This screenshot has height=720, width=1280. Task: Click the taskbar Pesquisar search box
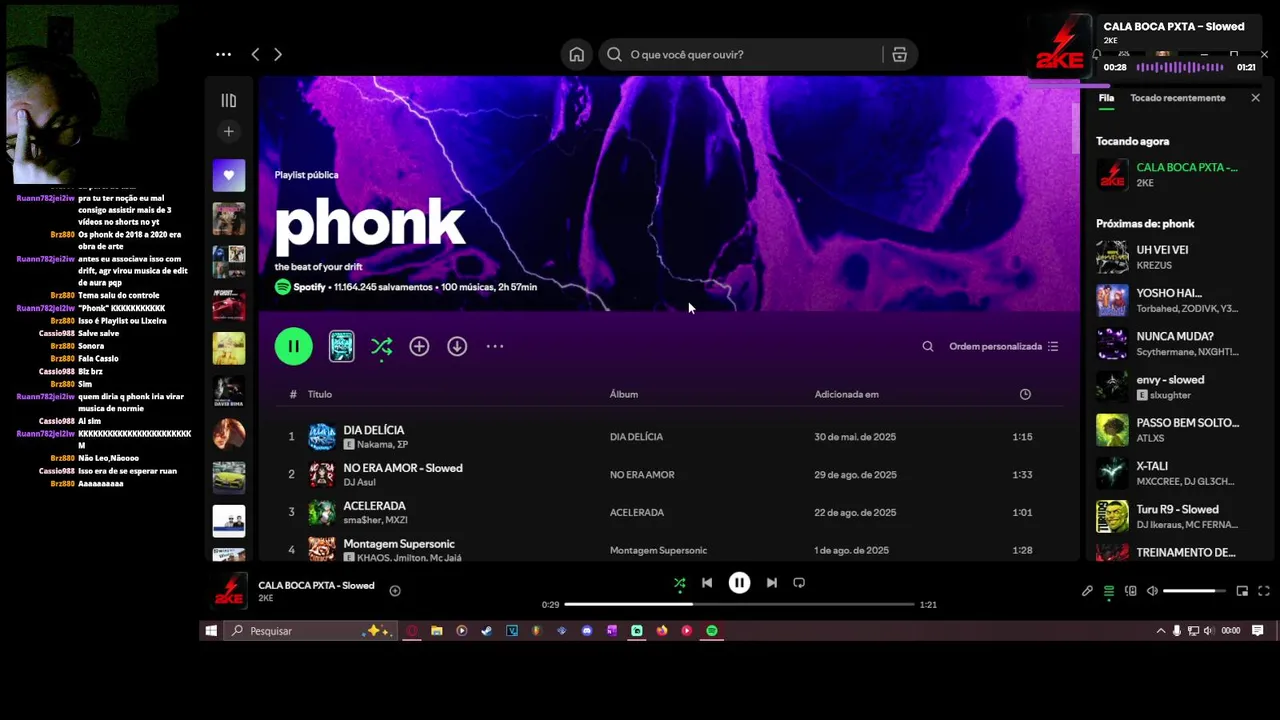[310, 631]
